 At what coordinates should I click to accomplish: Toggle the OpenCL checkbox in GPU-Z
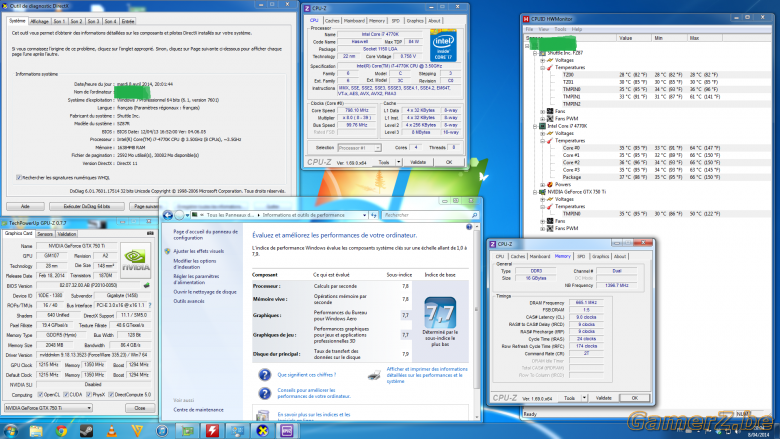(x=40, y=395)
